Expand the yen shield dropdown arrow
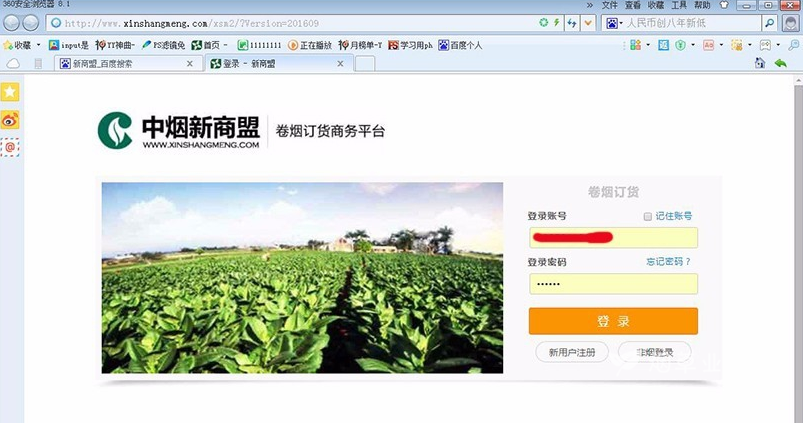The image size is (803, 423). point(692,45)
